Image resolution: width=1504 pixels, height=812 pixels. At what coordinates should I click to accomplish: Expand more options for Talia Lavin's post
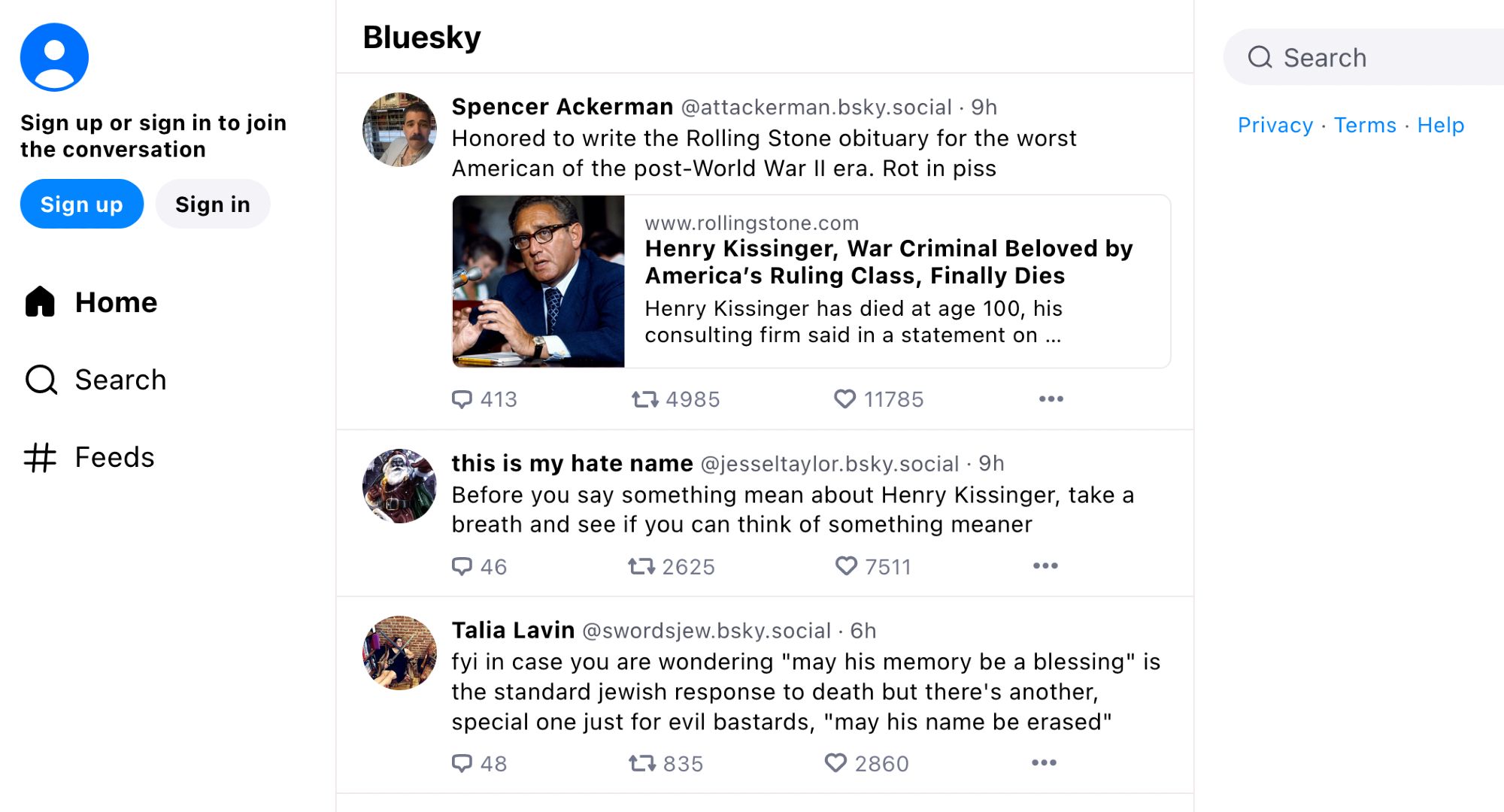pos(1043,763)
